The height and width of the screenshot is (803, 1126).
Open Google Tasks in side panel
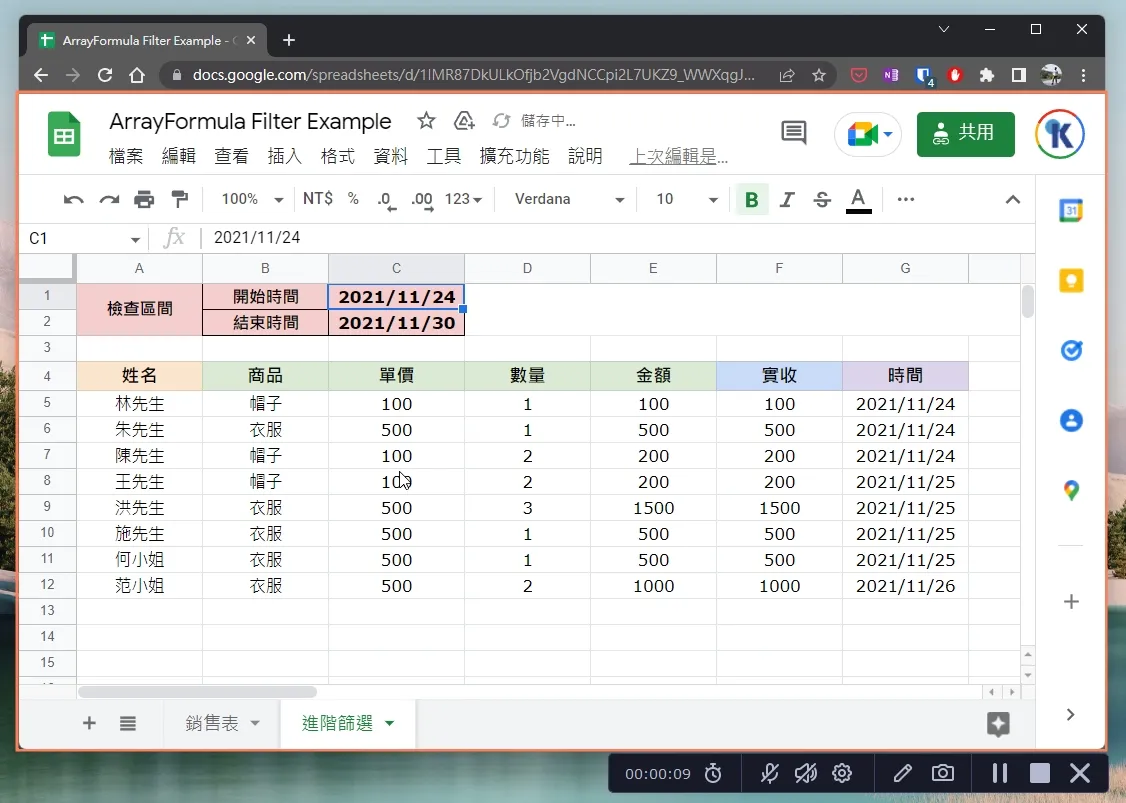coord(1071,350)
